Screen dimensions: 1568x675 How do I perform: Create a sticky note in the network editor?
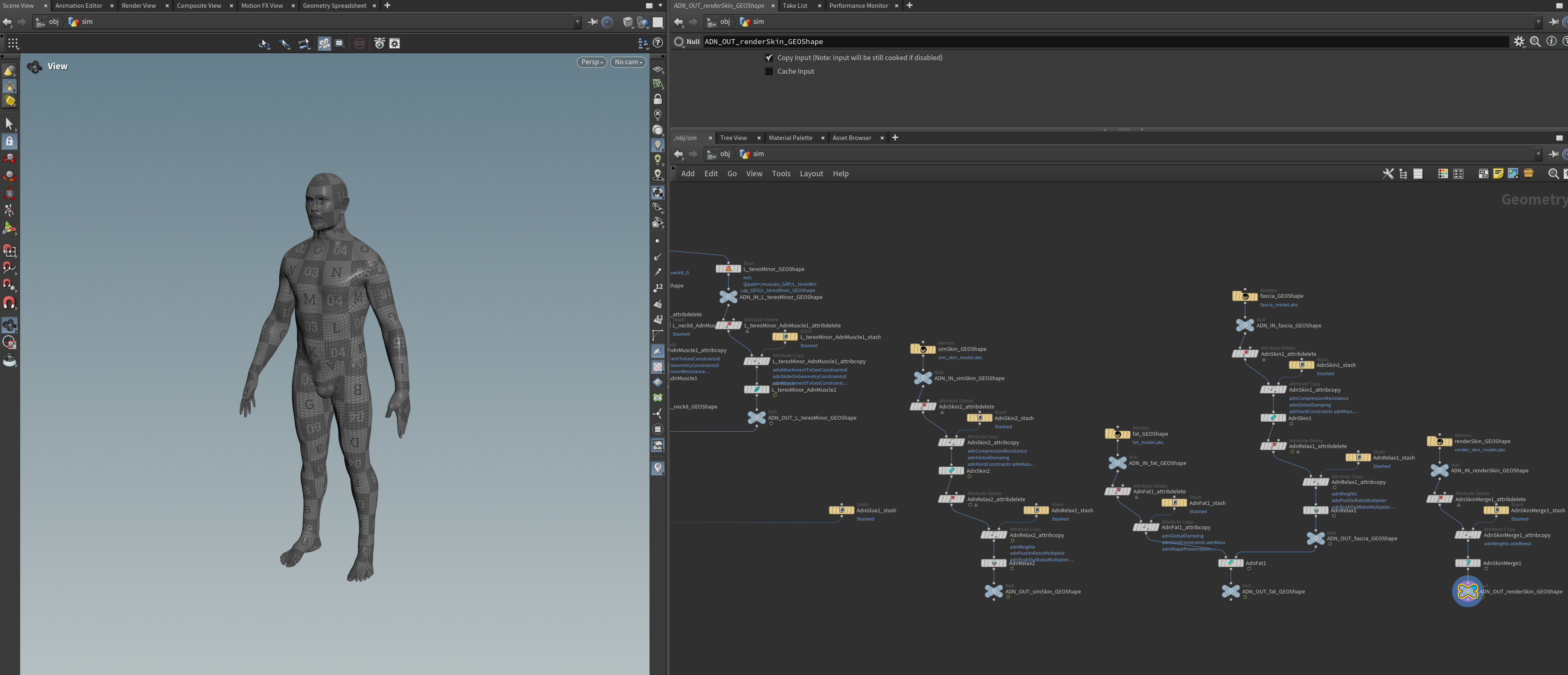(x=1498, y=173)
